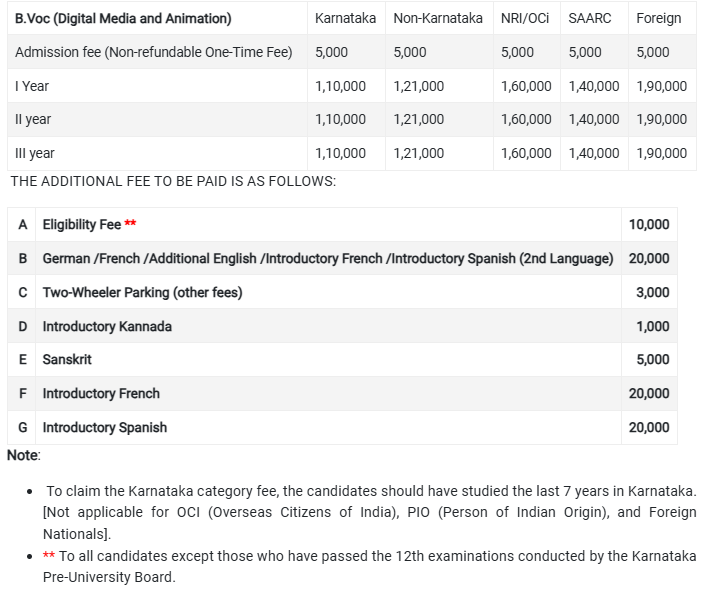Image resolution: width=703 pixels, height=595 pixels.
Task: Click the NRI/OCI column header
Action: tap(526, 18)
